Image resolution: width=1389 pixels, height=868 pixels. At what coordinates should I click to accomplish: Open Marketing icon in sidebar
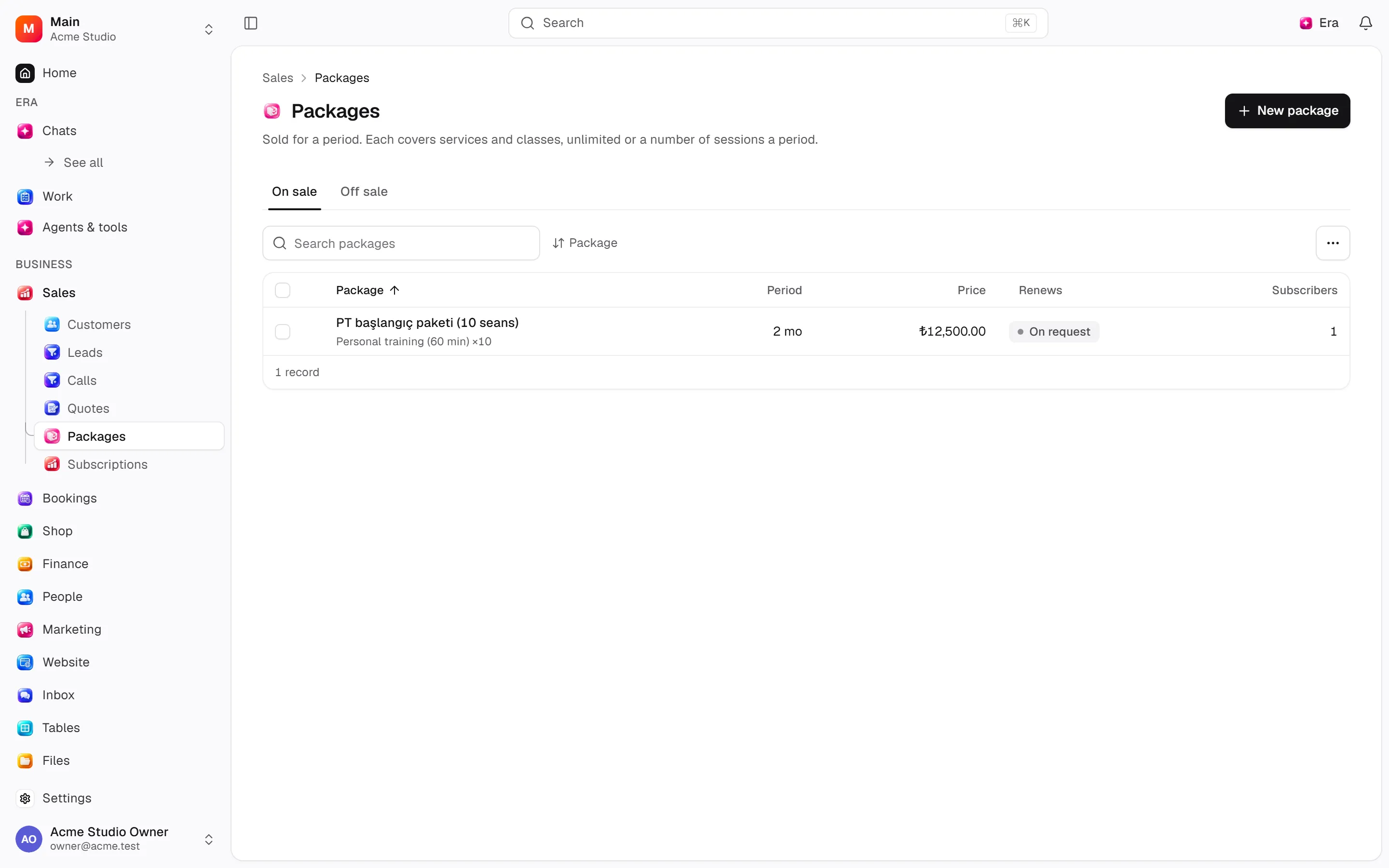(x=25, y=629)
